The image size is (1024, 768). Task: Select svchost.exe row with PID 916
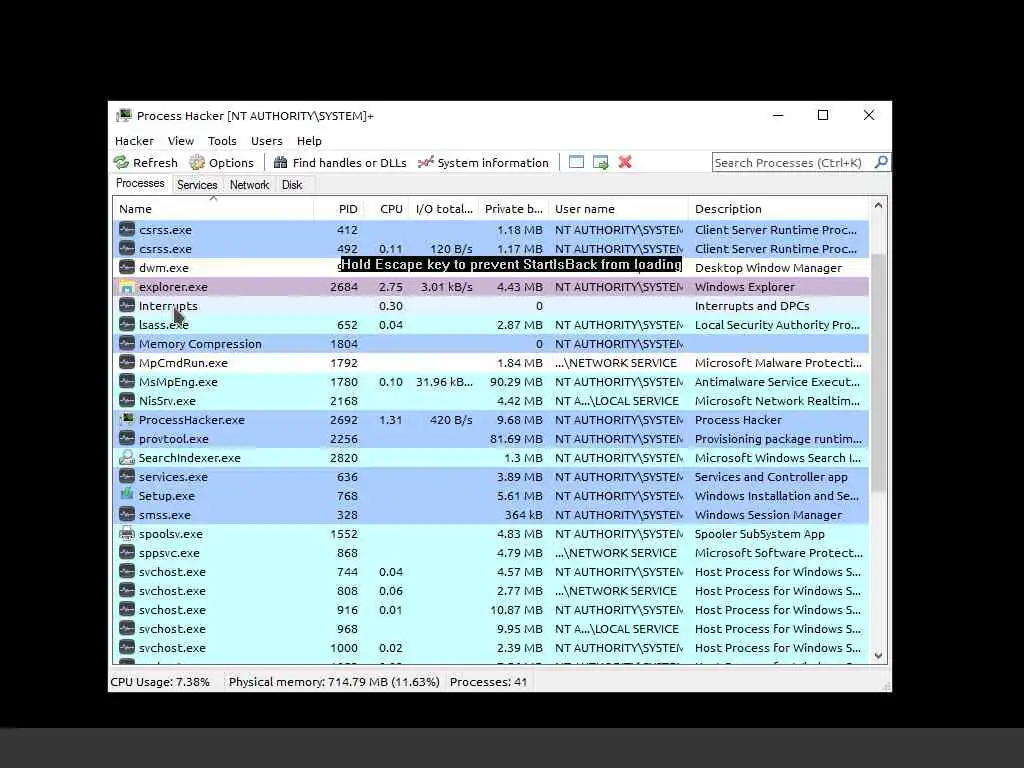[x=491, y=609]
